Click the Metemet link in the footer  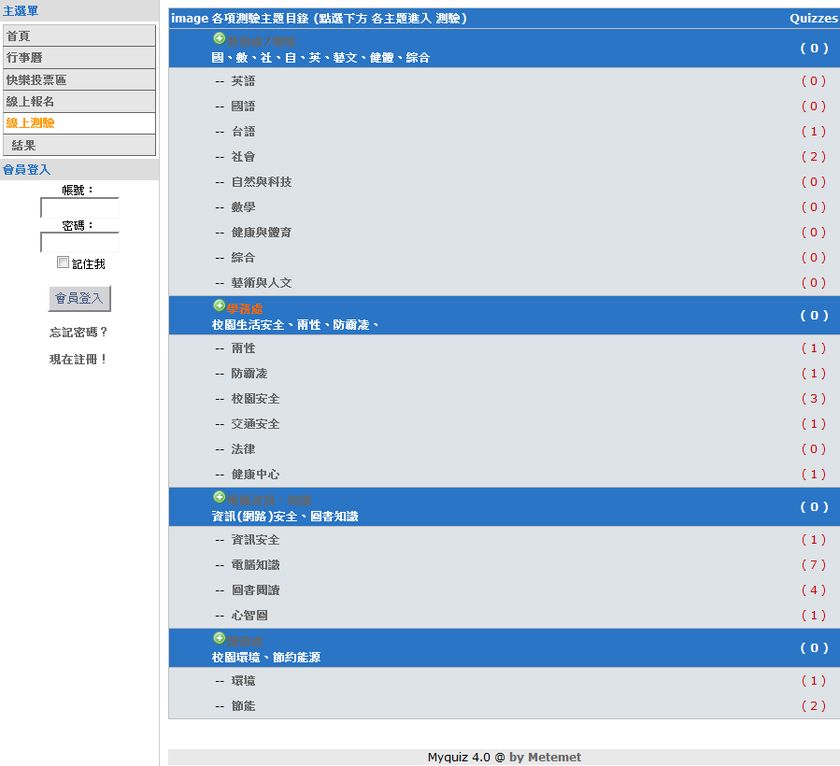[555, 757]
